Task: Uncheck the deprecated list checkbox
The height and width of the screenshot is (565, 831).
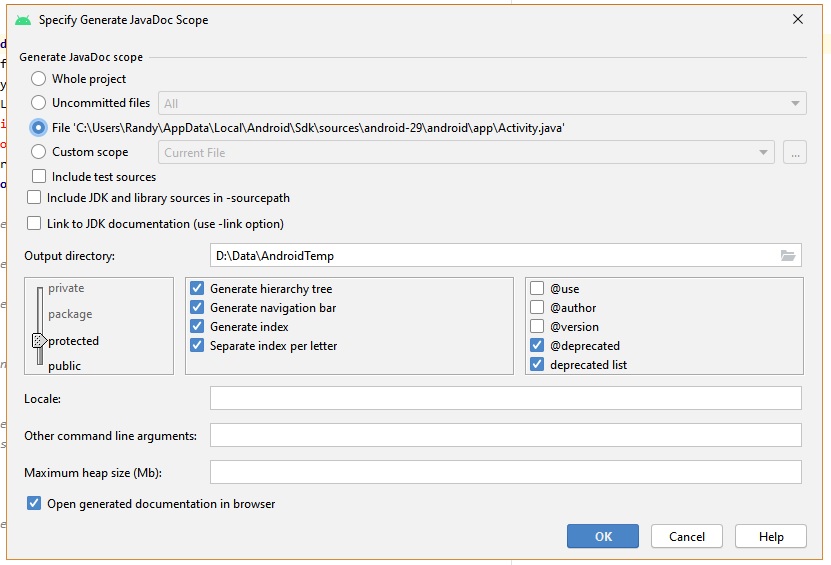Action: tap(537, 365)
